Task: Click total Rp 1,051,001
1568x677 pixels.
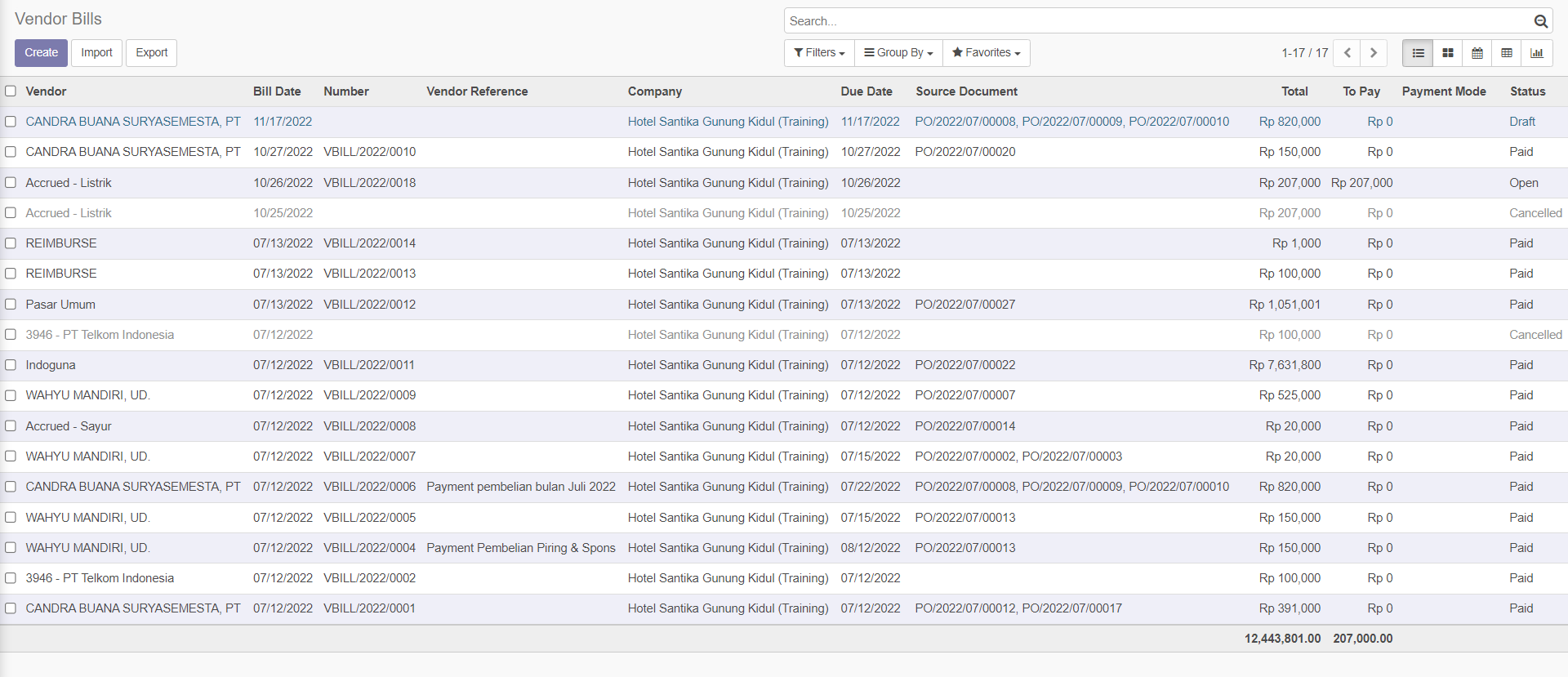Action: tap(1285, 305)
